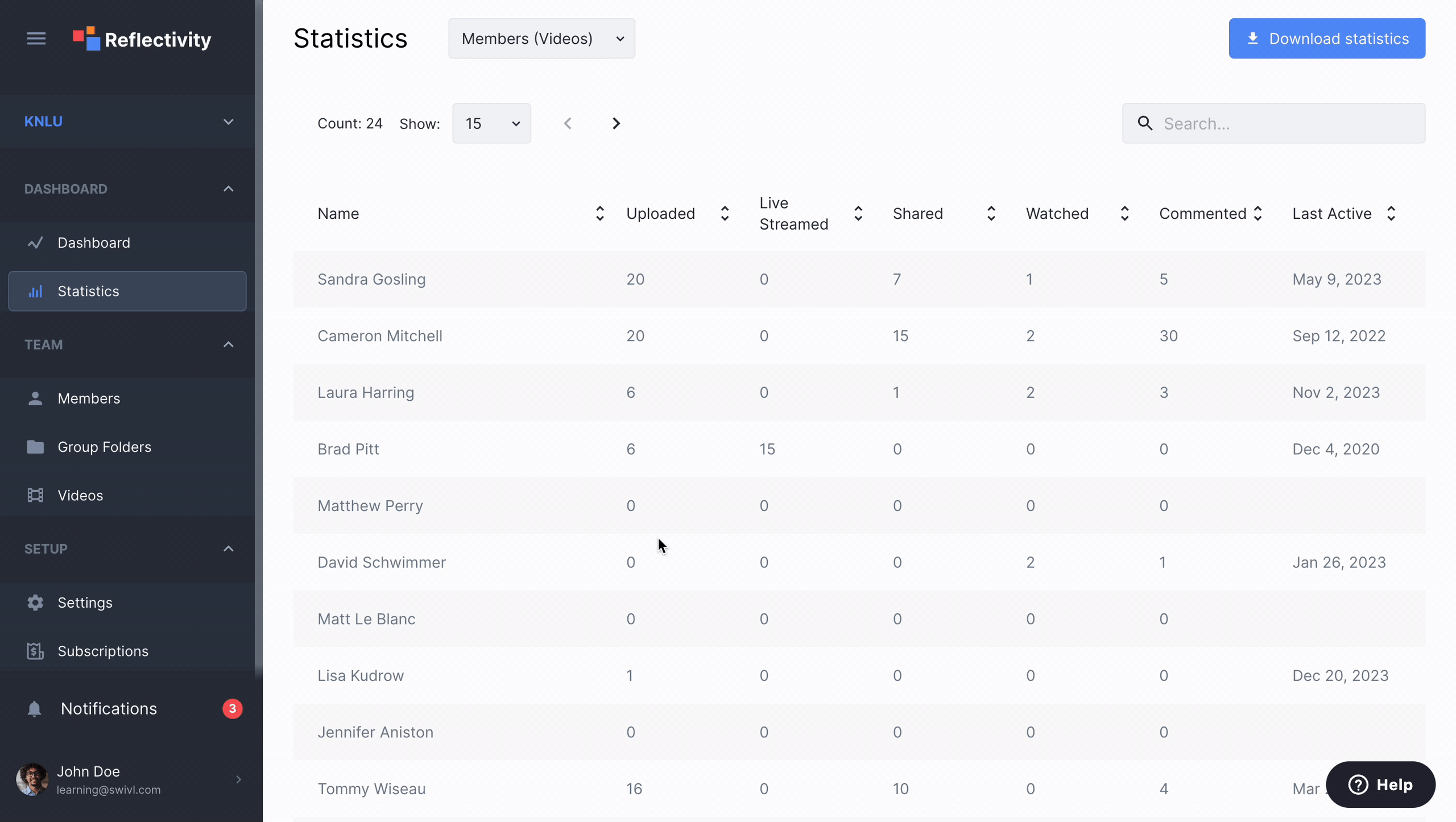Click the Statistics sidebar icon
The height and width of the screenshot is (822, 1456).
click(x=34, y=290)
